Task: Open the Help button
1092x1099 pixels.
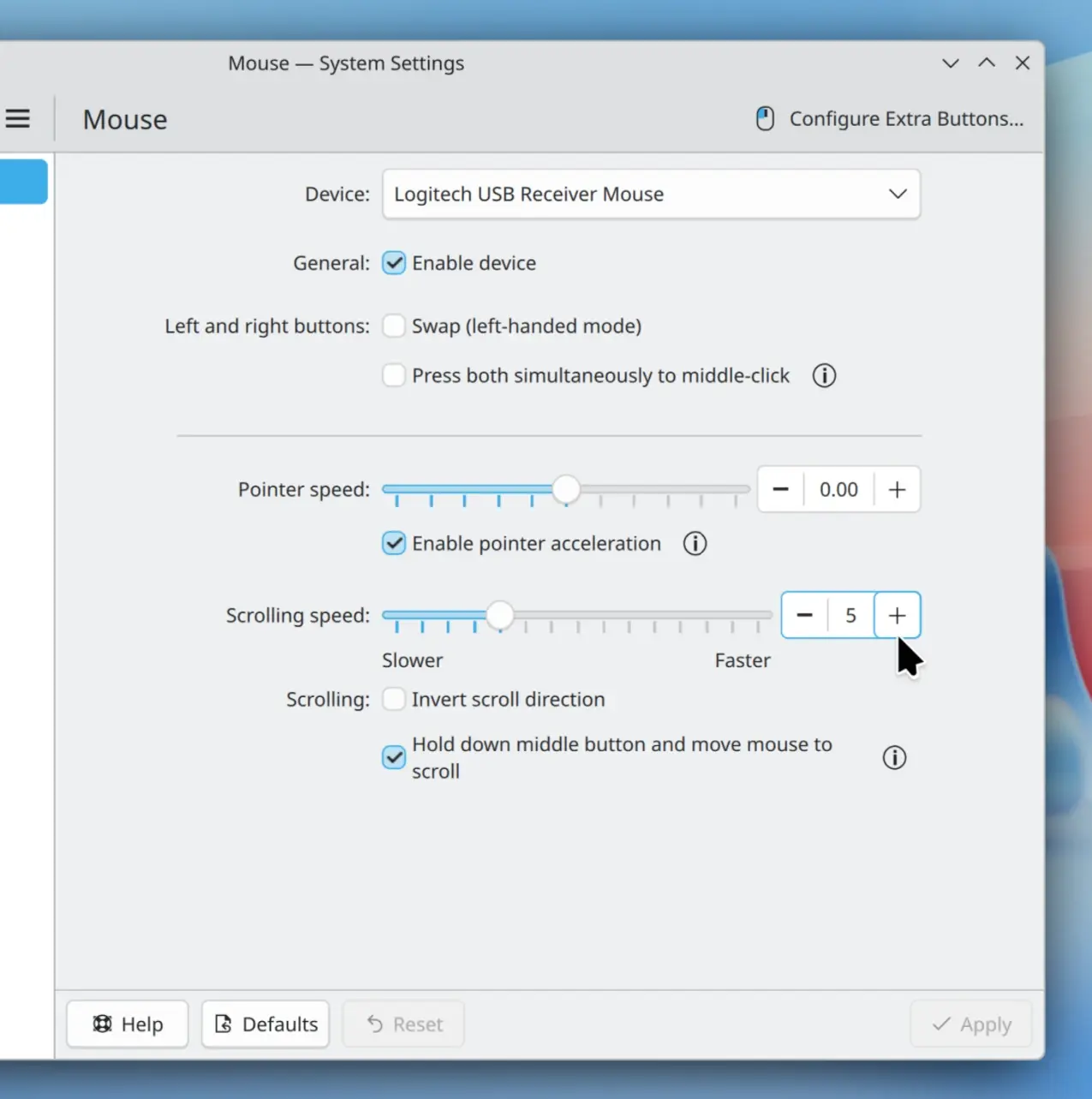Action: coord(128,1024)
